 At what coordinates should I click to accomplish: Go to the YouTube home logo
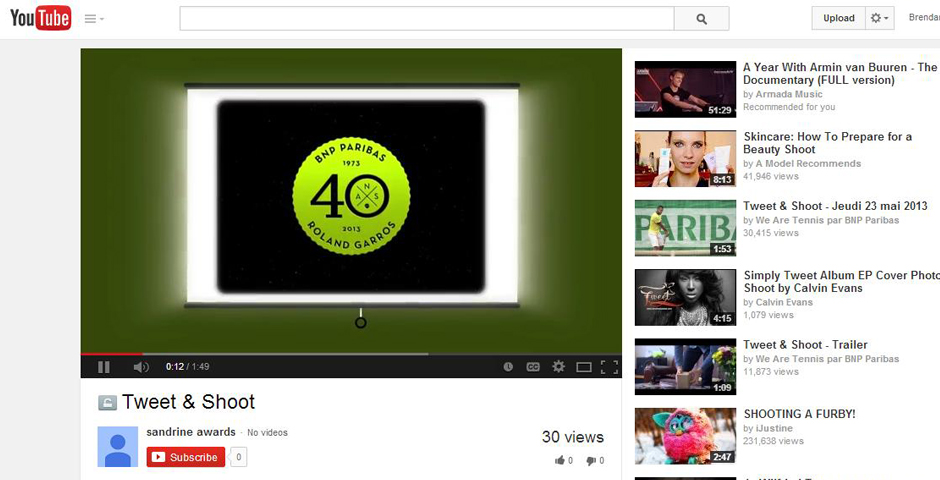pos(41,18)
